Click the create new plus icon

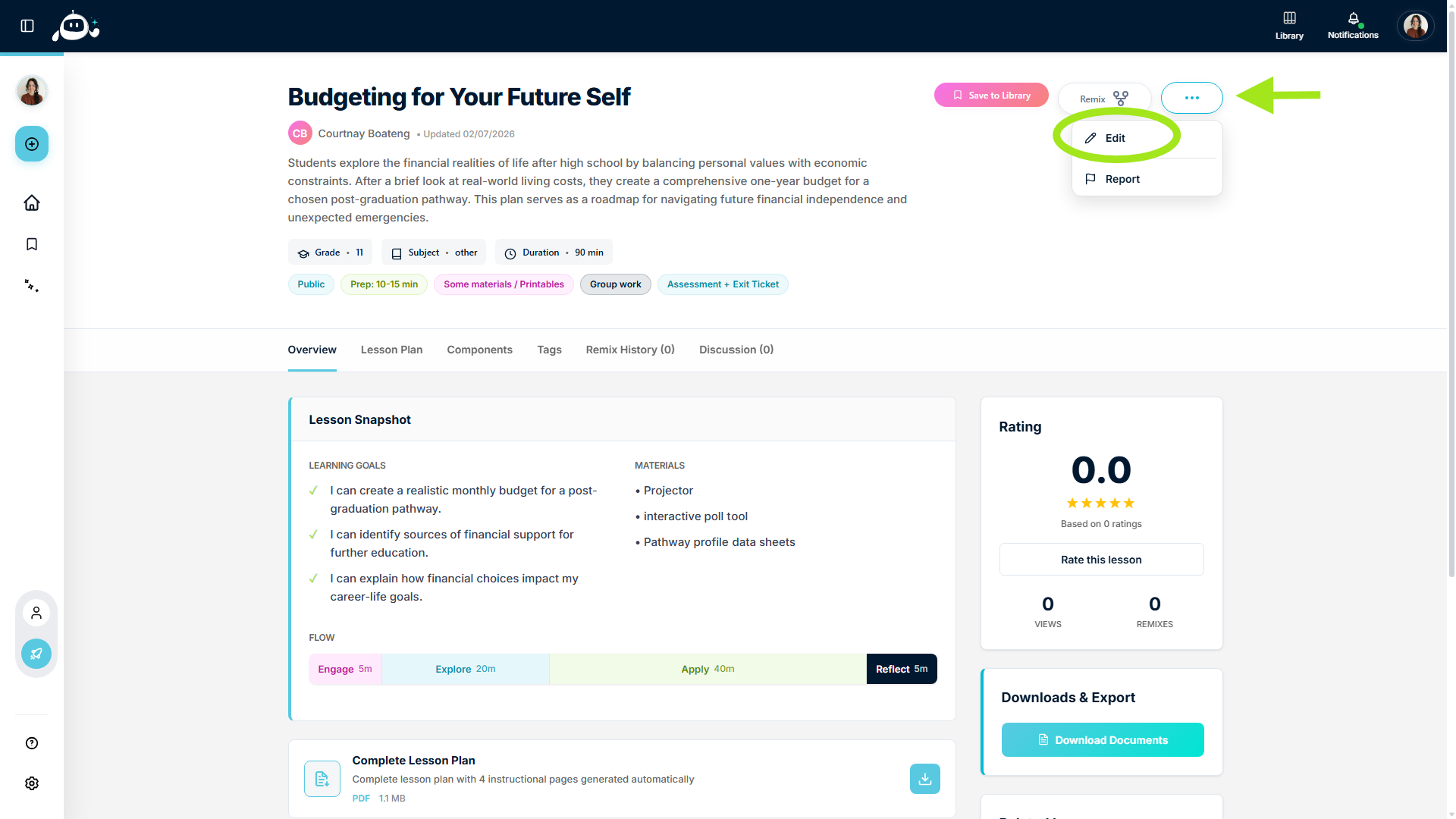tap(32, 144)
